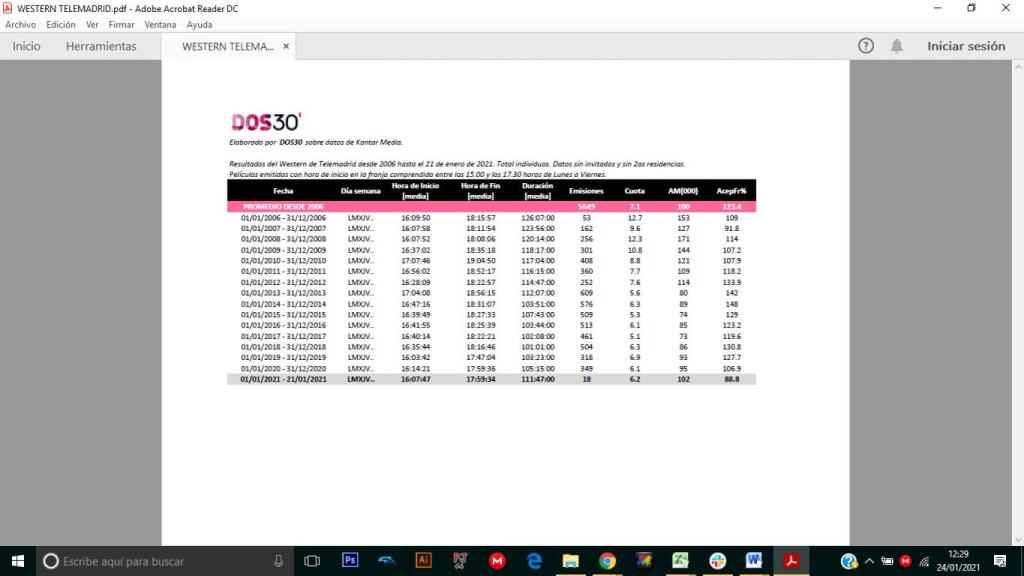Image resolution: width=1024 pixels, height=576 pixels.
Task: Click the 01/01/2021 - 21/01/2021 date cell
Action: (x=283, y=379)
